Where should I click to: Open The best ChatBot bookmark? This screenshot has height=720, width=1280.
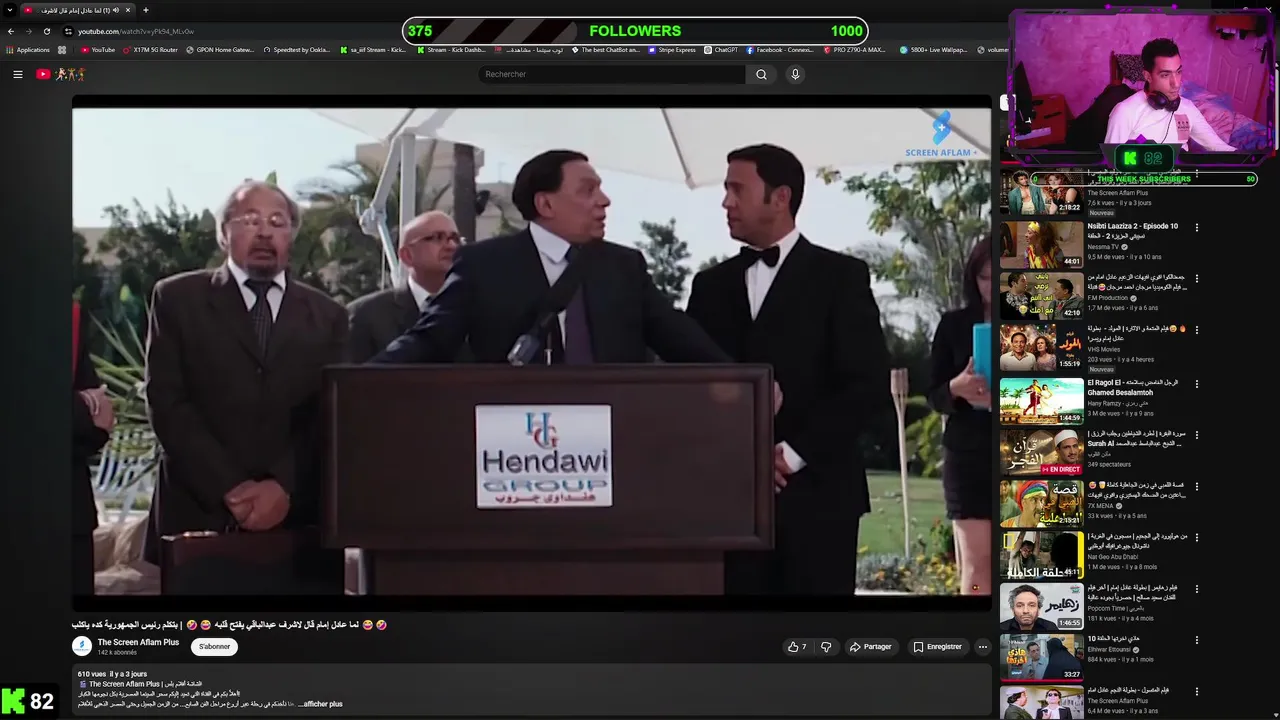[605, 50]
